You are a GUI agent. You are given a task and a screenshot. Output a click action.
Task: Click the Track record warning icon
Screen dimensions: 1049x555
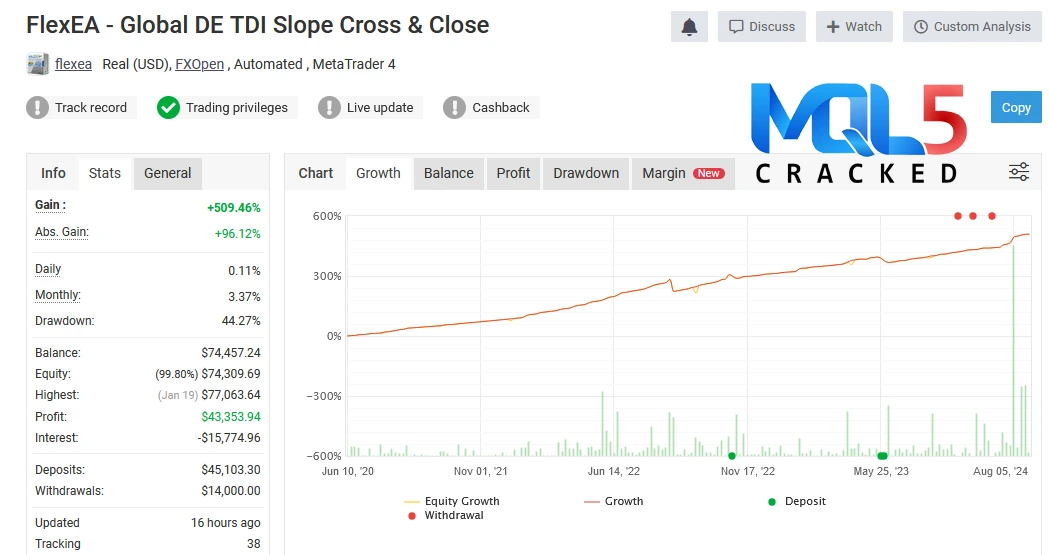click(x=37, y=108)
